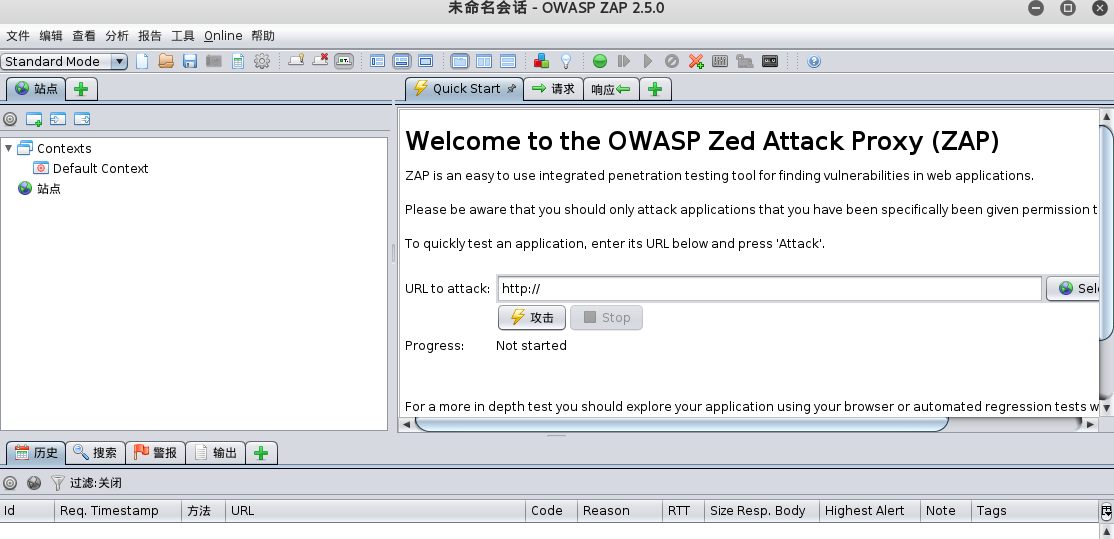Toggle the green break-on-all-requests circle
This screenshot has height=539, width=1114.
pyautogui.click(x=600, y=61)
